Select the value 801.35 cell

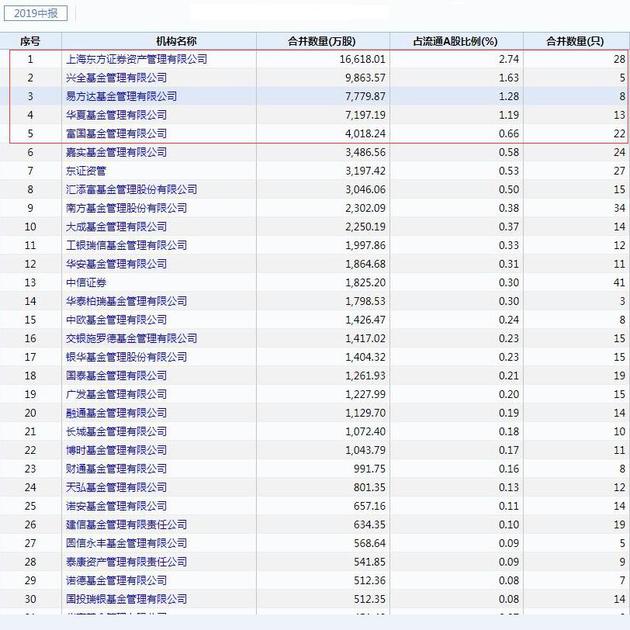tap(370, 487)
